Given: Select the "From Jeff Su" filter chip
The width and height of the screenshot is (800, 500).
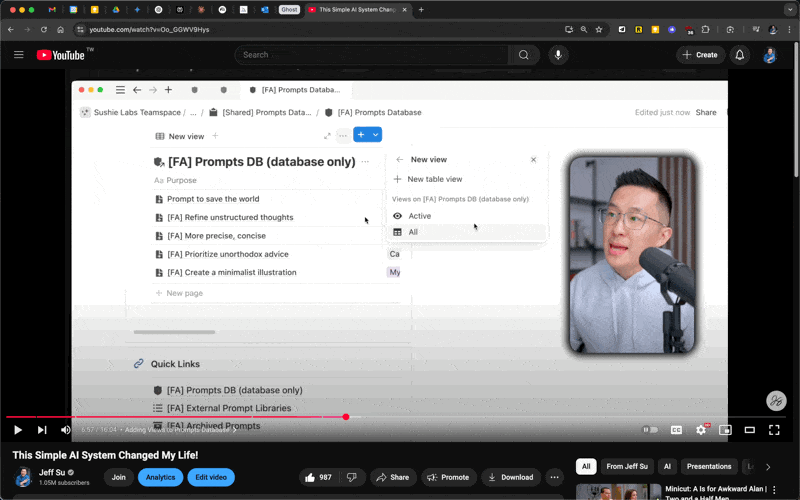Looking at the screenshot, I should tap(628, 466).
